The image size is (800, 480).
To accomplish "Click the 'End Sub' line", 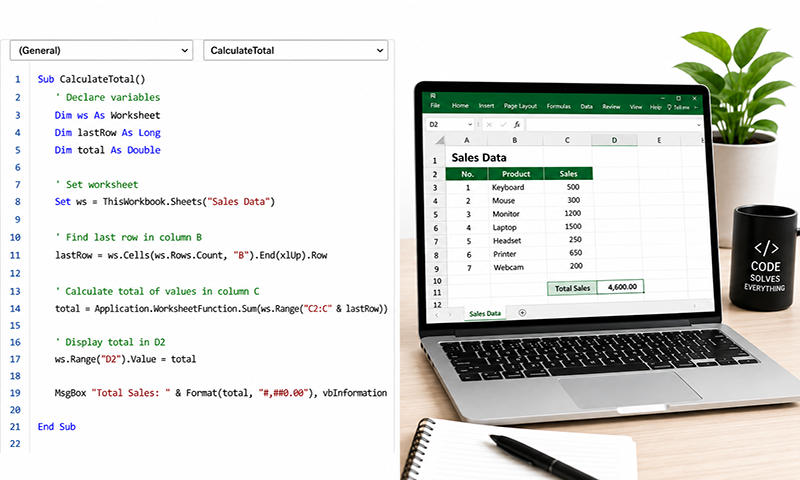I will tap(56, 426).
